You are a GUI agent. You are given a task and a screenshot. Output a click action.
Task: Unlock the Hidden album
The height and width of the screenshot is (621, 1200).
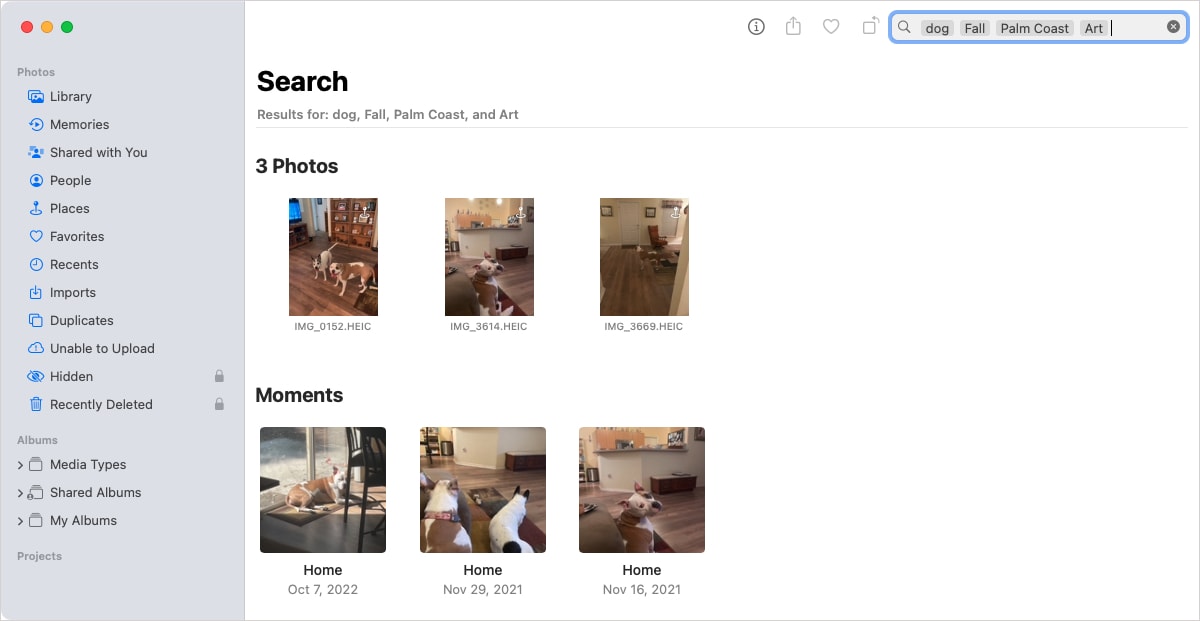point(218,376)
